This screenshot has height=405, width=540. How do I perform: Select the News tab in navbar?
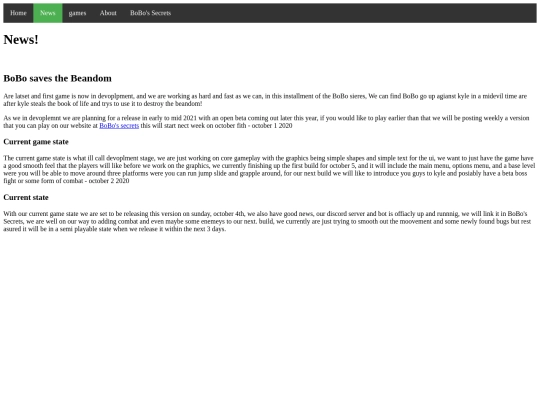[x=48, y=13]
